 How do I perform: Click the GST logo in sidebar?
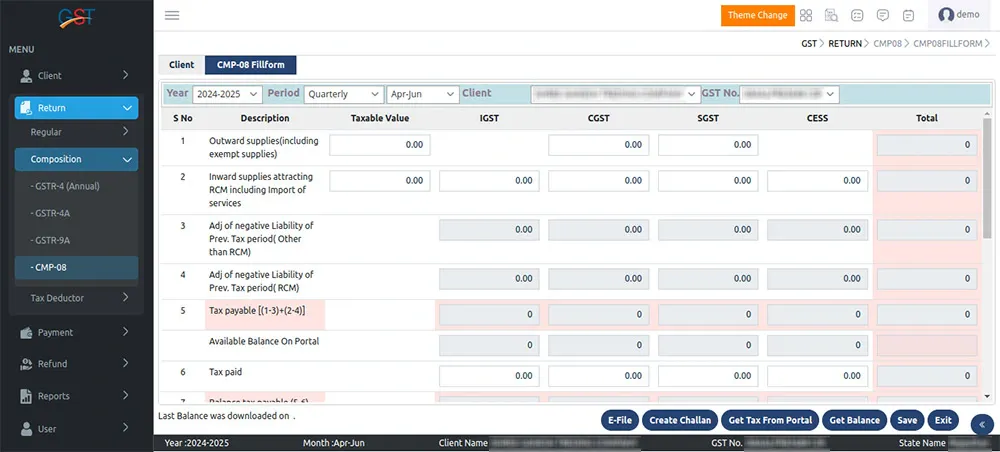pos(77,18)
